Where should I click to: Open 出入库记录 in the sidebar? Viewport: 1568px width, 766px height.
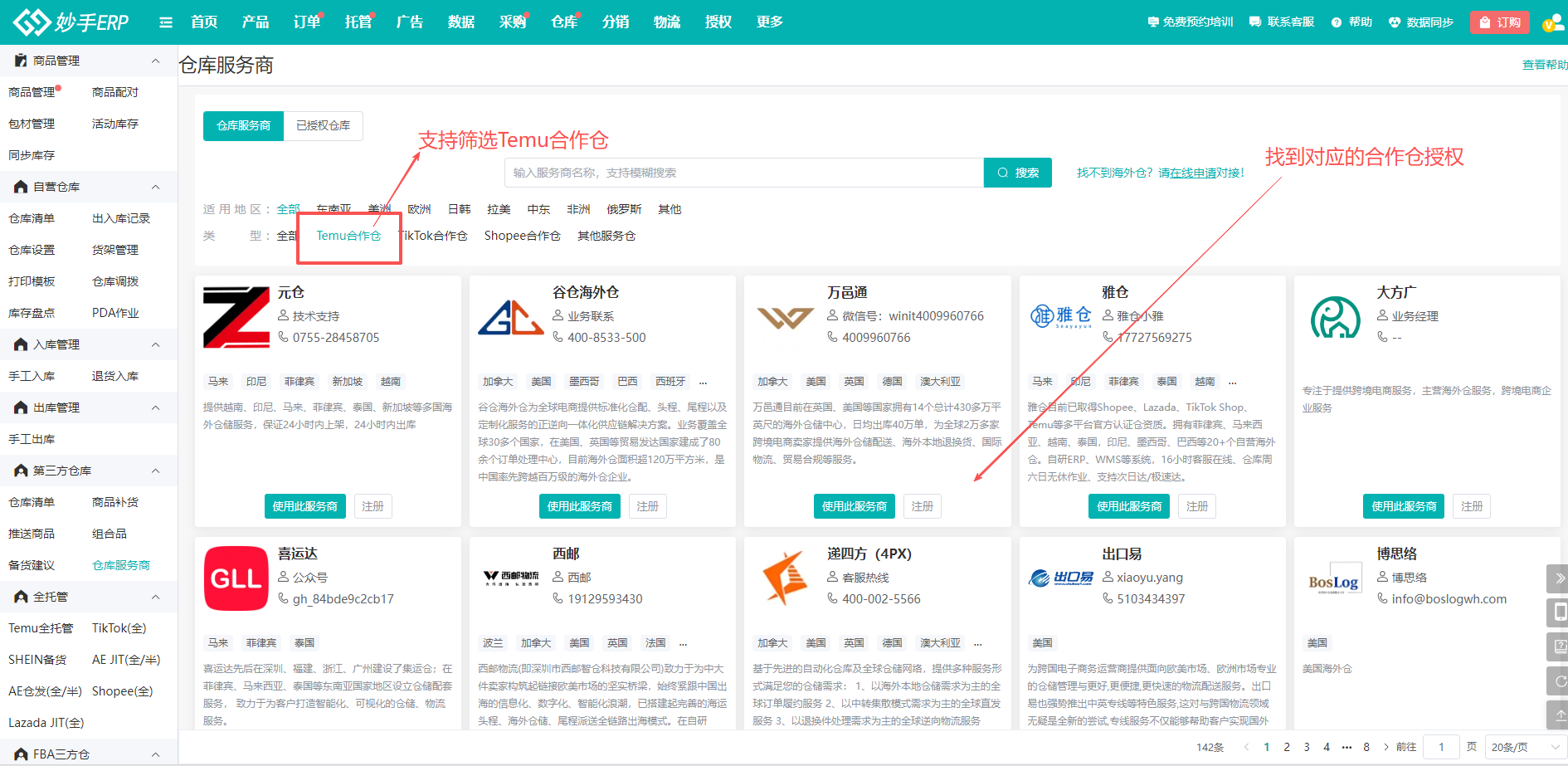point(121,218)
